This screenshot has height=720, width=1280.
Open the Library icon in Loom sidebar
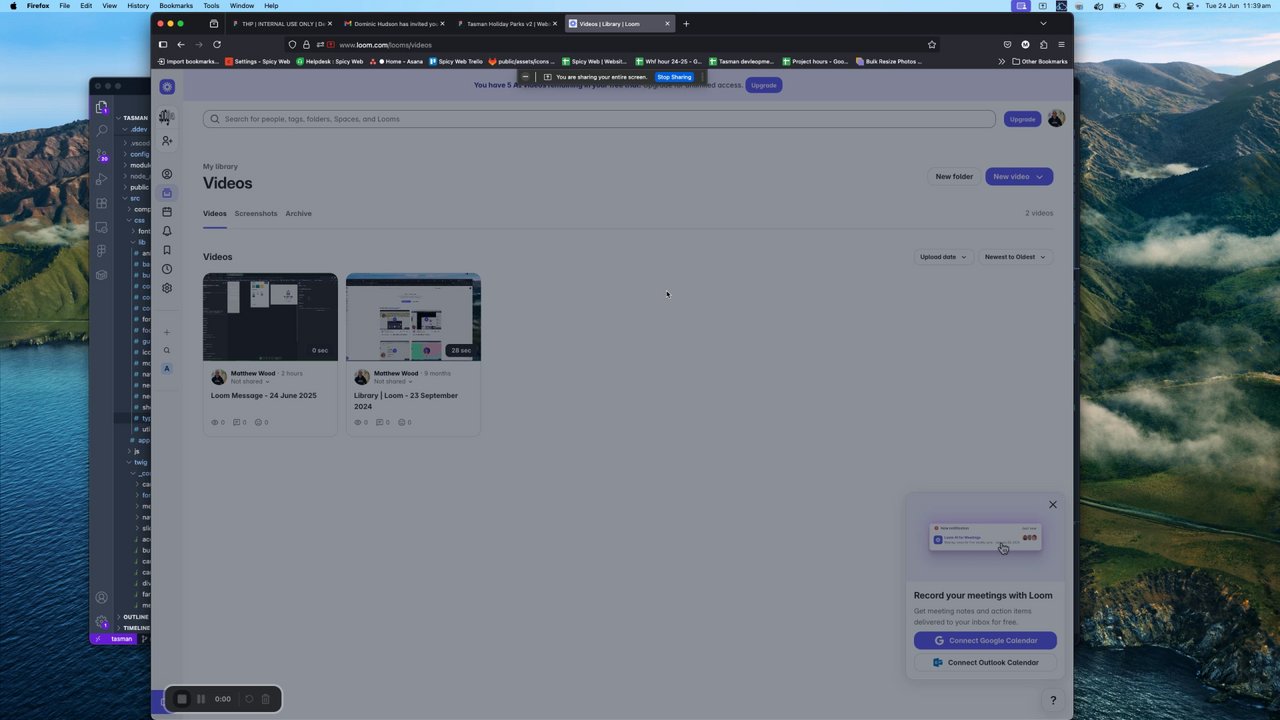(167, 193)
